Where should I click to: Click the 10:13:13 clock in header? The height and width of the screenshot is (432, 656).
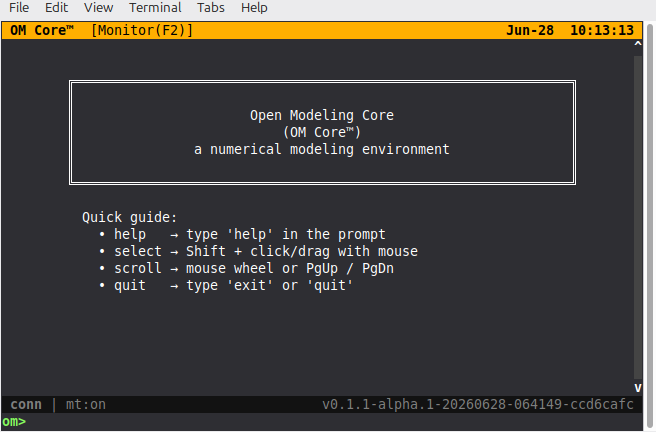[602, 30]
